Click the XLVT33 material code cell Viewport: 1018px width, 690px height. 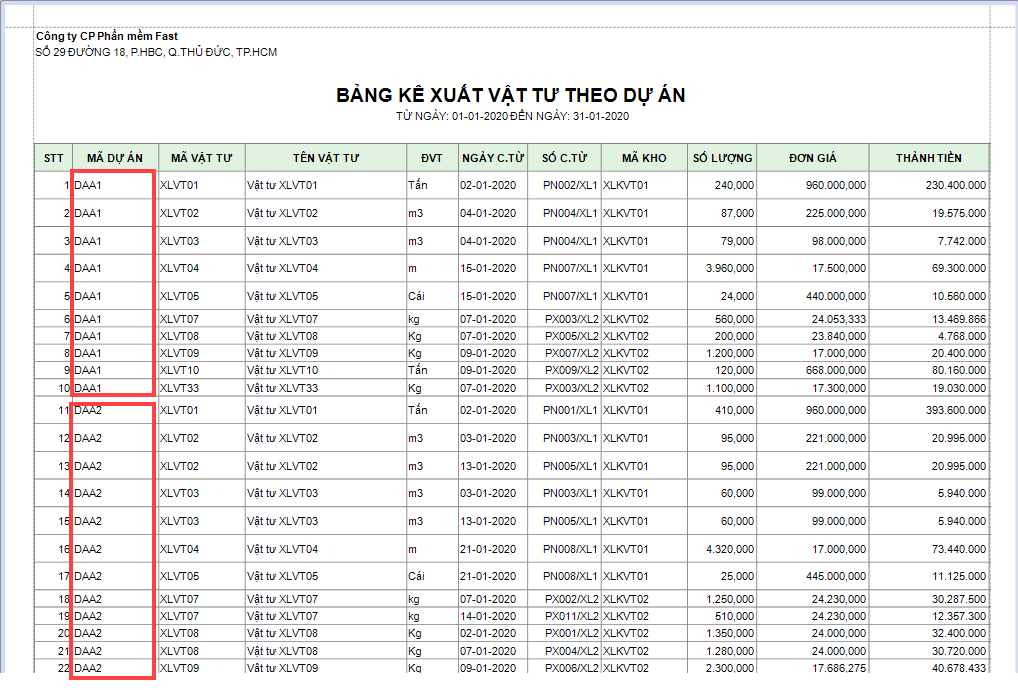point(180,387)
